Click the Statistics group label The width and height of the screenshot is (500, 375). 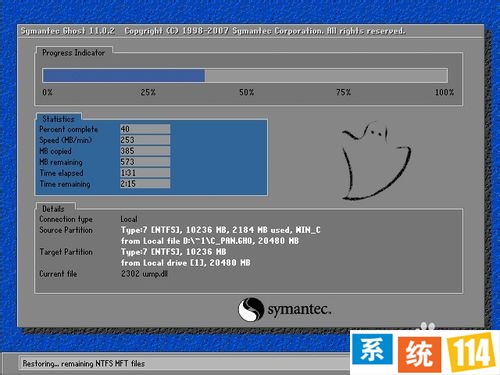pyautogui.click(x=58, y=119)
